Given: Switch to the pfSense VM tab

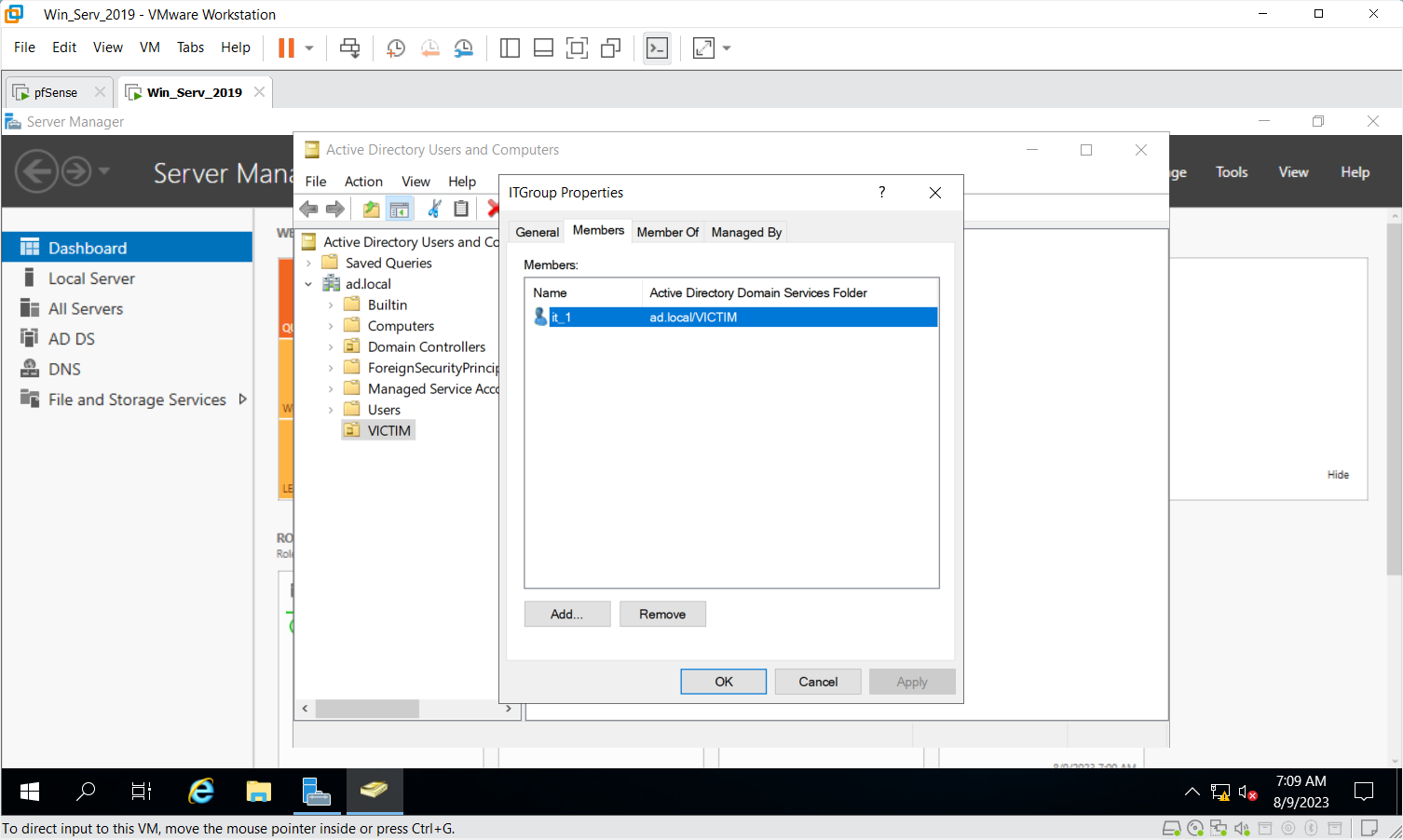Looking at the screenshot, I should tap(54, 92).
